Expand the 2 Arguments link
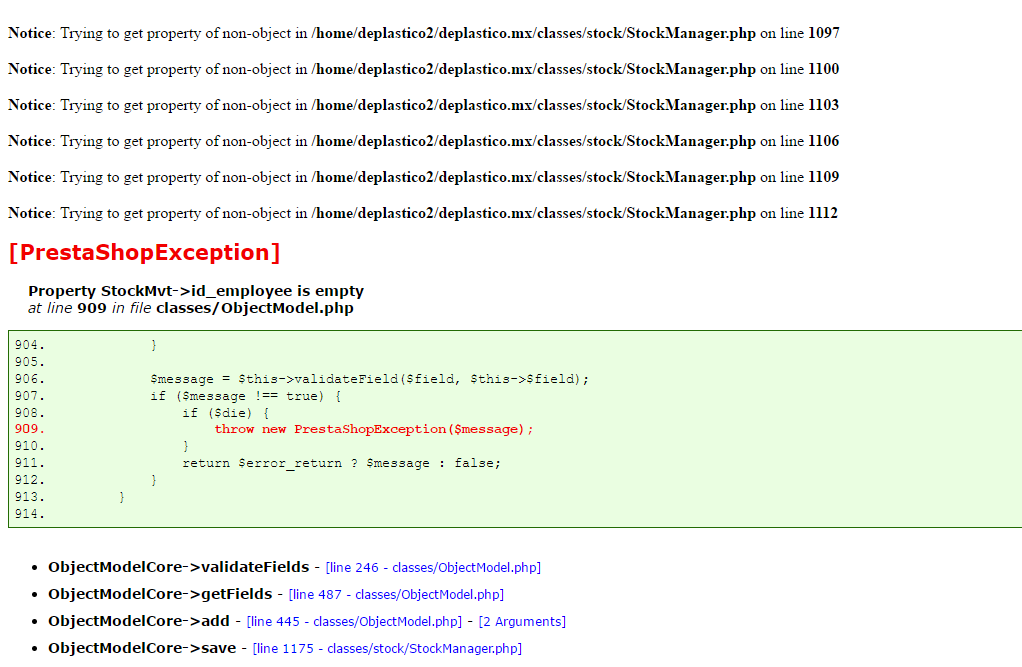This screenshot has width=1022, height=667. click(522, 621)
